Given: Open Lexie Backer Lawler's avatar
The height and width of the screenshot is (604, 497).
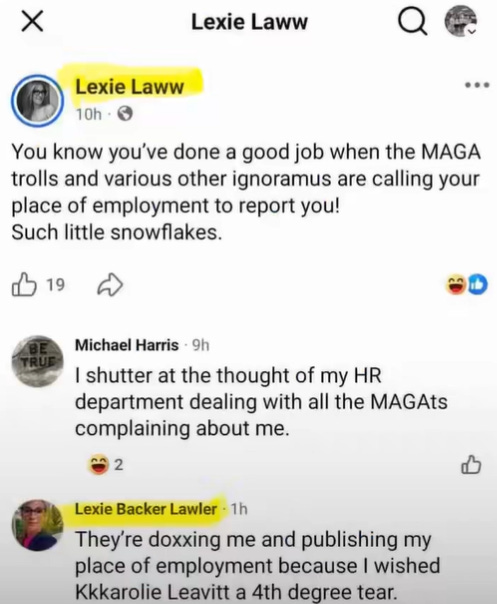Looking at the screenshot, I should [x=37, y=525].
